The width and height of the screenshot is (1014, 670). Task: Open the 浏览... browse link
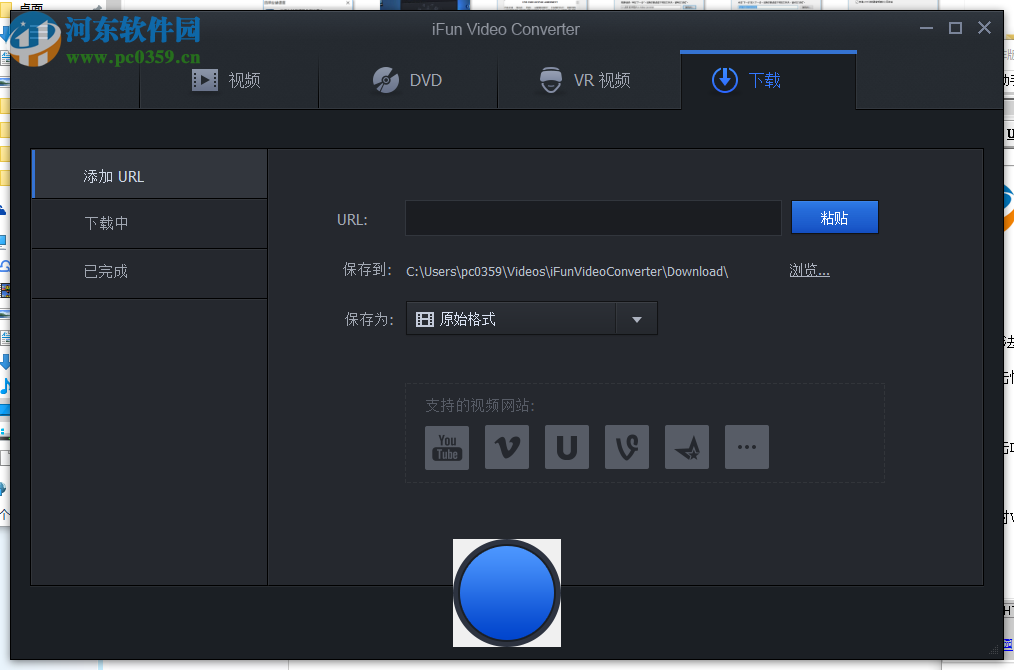pos(809,270)
